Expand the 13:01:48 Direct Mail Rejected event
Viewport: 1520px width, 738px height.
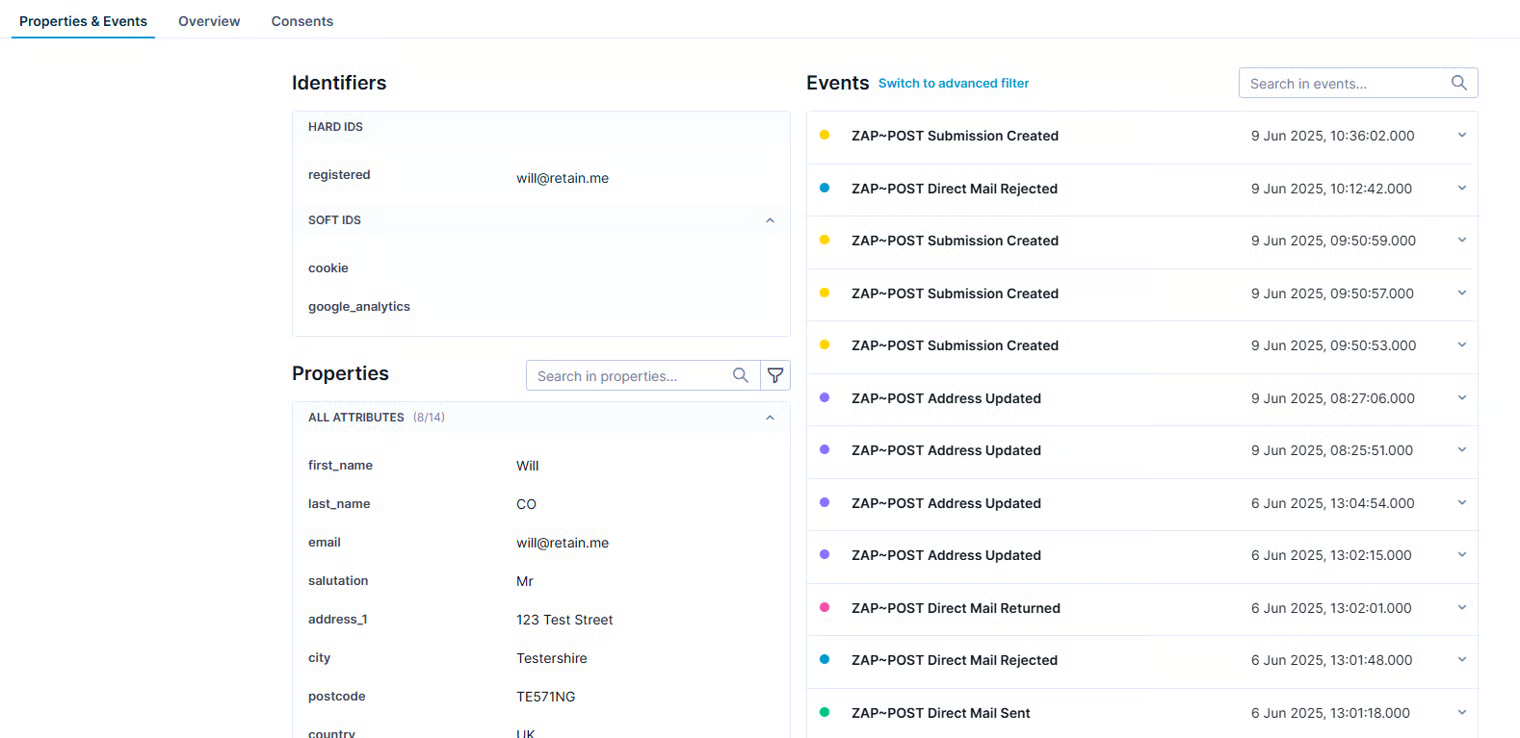1461,660
